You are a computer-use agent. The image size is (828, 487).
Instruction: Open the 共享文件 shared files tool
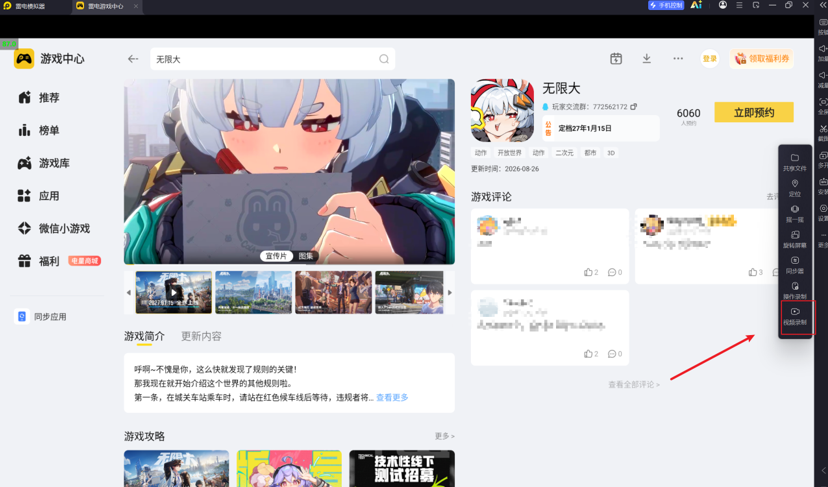point(795,162)
